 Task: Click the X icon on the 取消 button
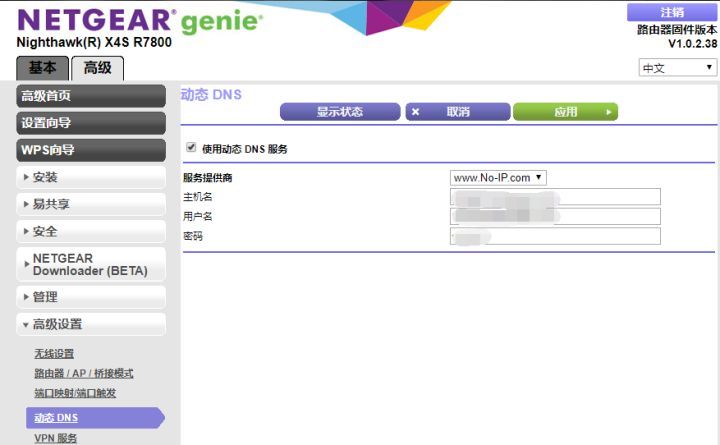pyautogui.click(x=416, y=112)
